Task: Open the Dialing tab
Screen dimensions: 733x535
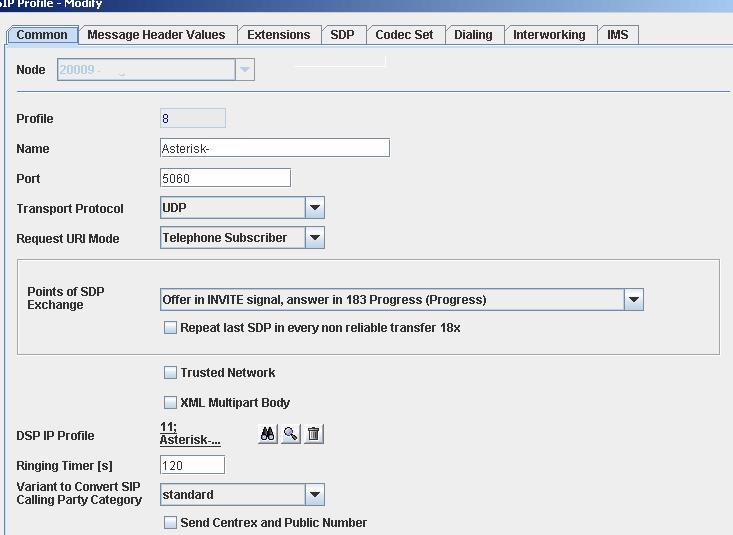Action: [473, 34]
